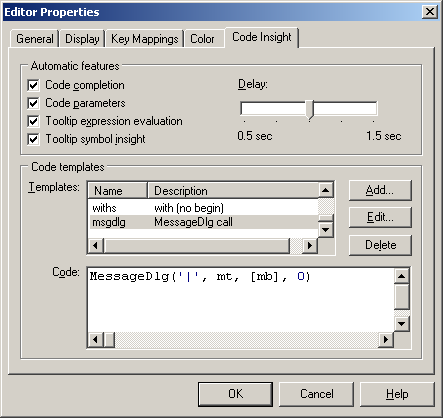This screenshot has height=418, width=443.
Task: Click up arrow of templates list scrollbar
Action: (x=326, y=190)
